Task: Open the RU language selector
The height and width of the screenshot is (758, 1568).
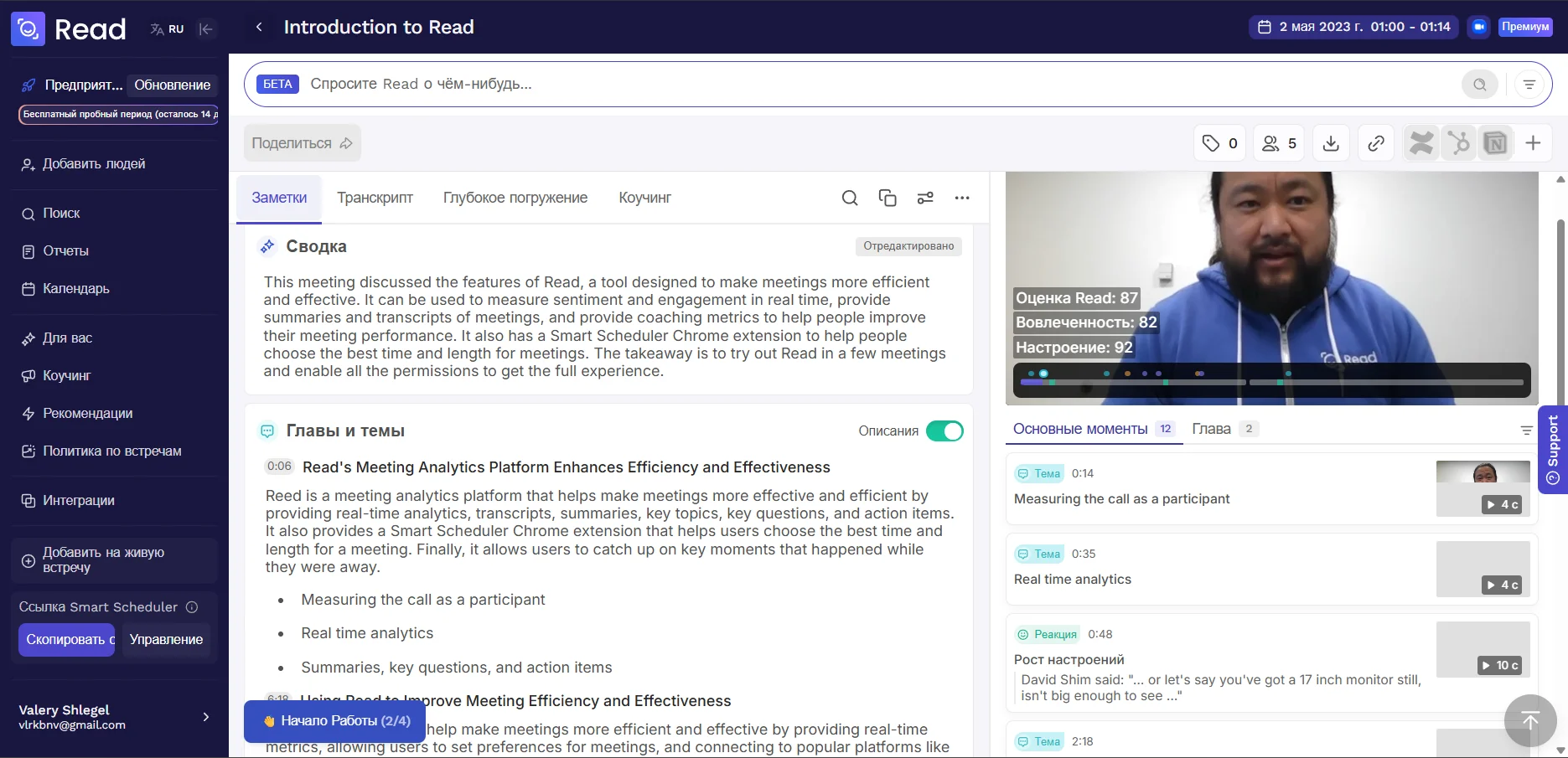Action: tap(167, 28)
